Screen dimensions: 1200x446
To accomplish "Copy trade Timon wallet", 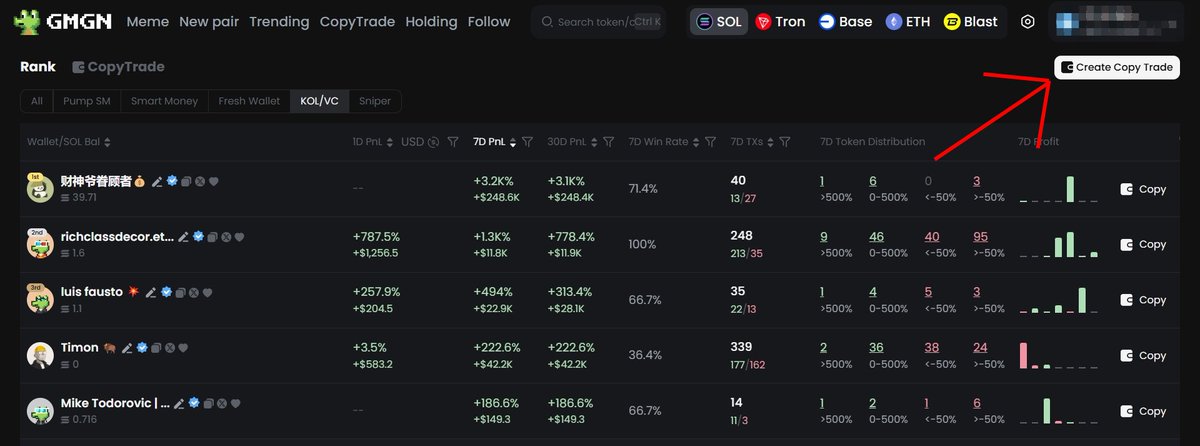I will (1143, 355).
